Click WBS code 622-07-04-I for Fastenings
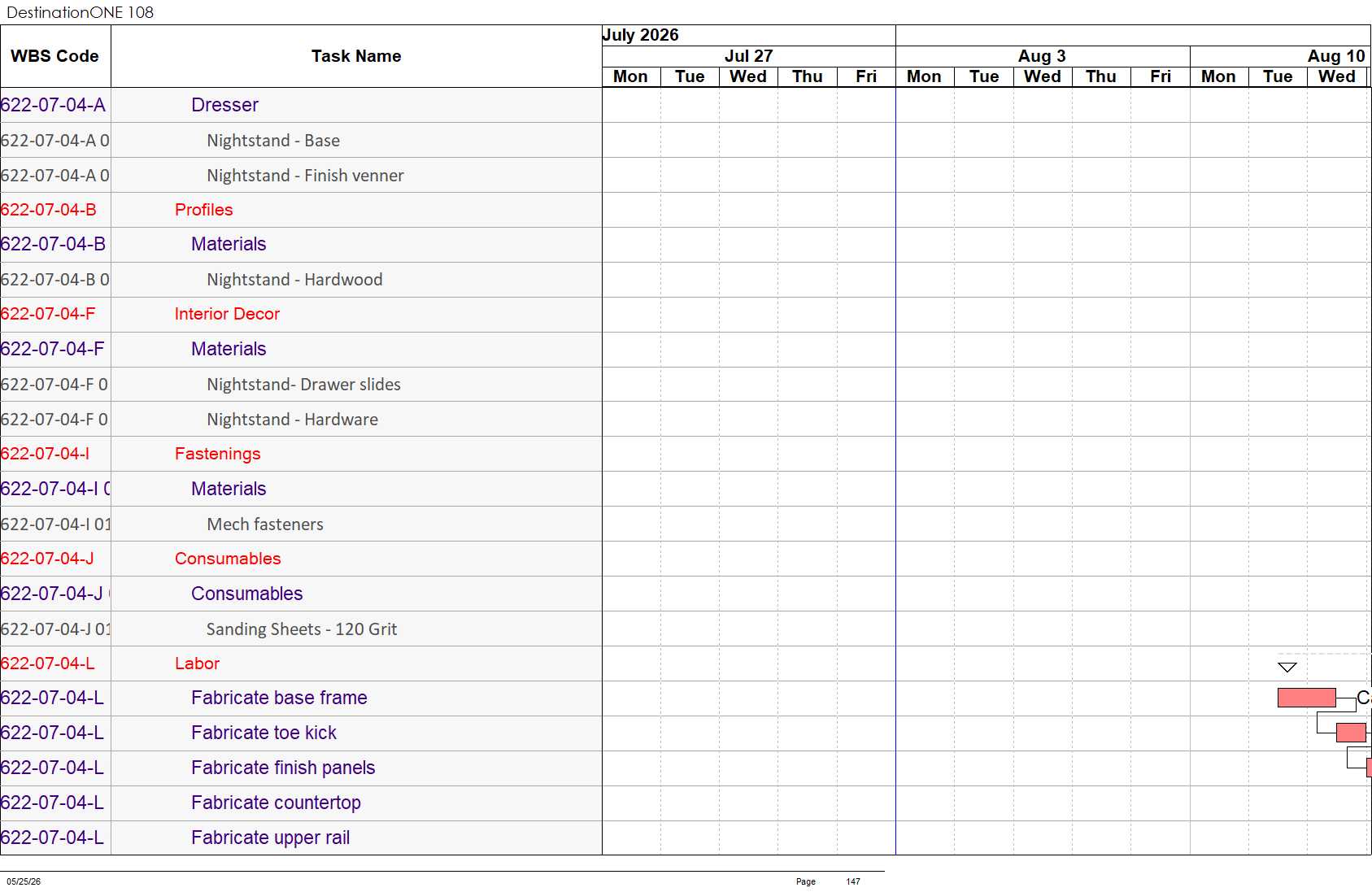This screenshot has height=892, width=1372. pos(45,454)
